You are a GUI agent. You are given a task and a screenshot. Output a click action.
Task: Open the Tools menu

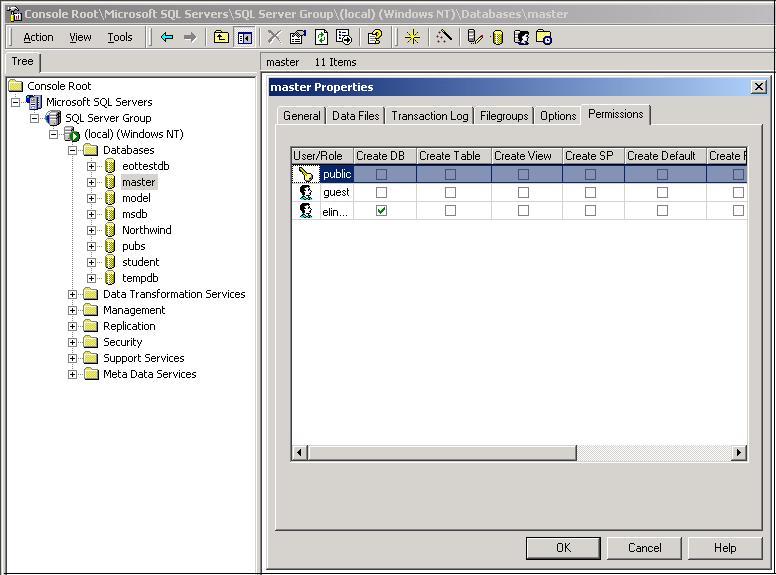point(120,37)
